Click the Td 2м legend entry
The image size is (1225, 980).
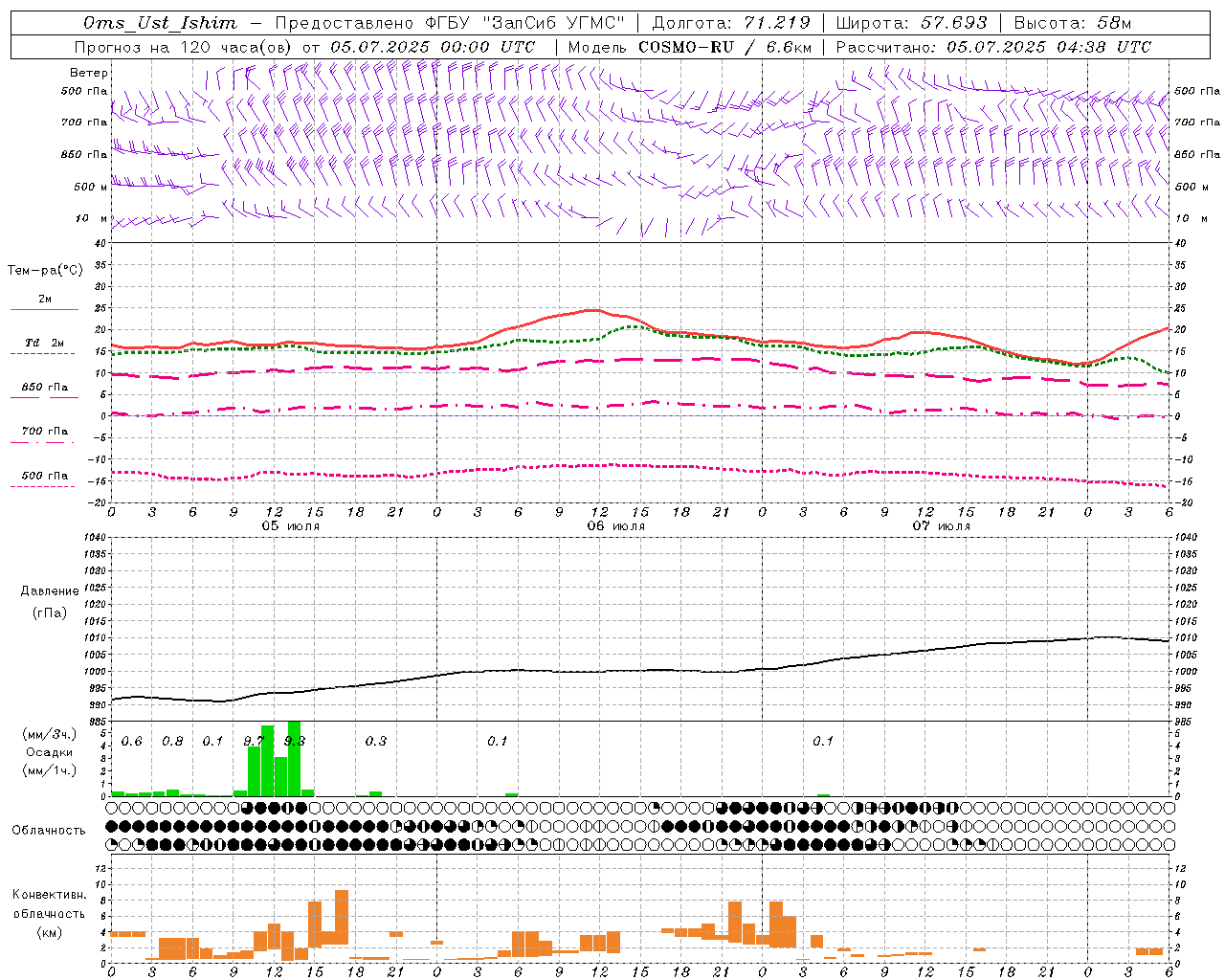45,343
